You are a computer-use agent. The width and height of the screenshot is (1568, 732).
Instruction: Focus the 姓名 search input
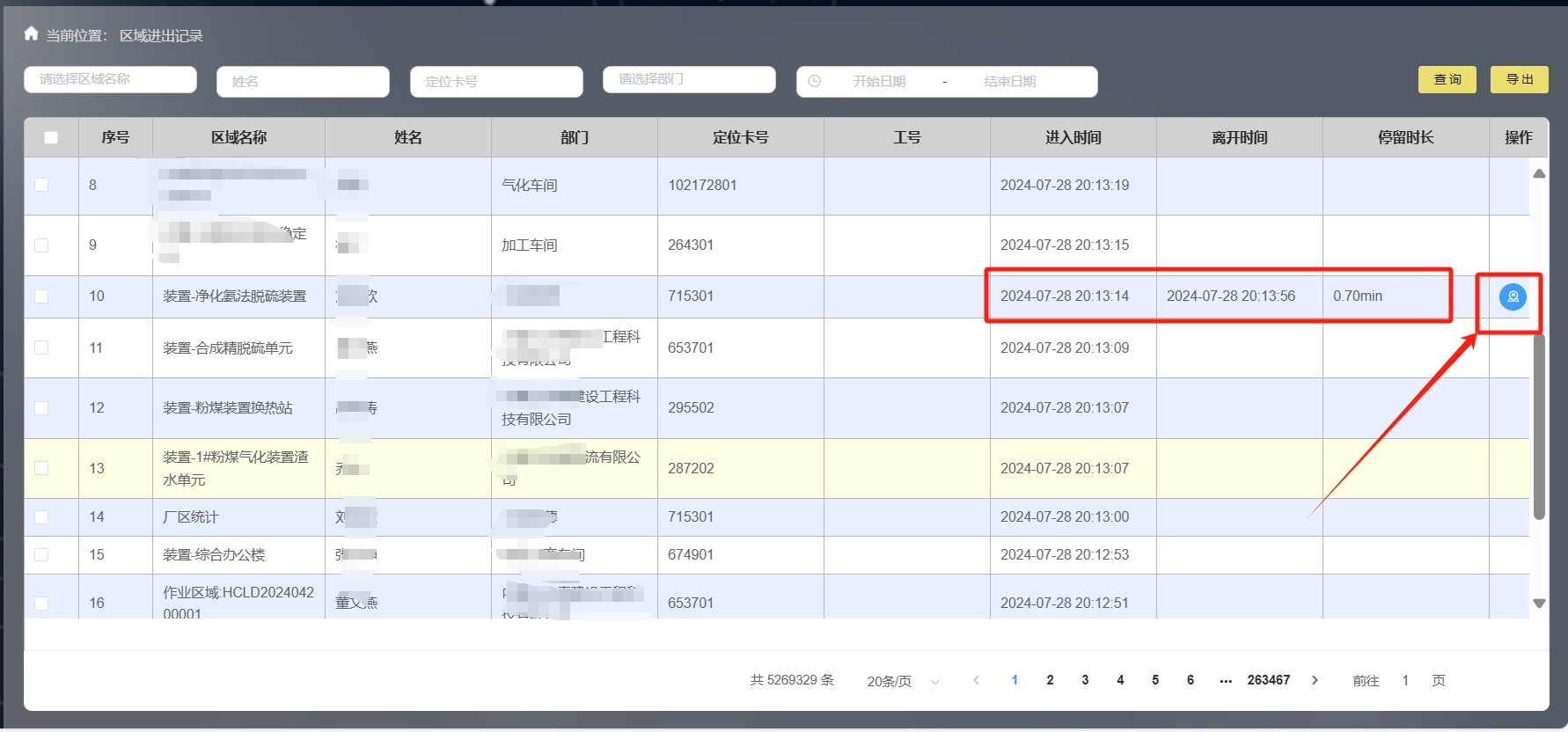coord(303,82)
